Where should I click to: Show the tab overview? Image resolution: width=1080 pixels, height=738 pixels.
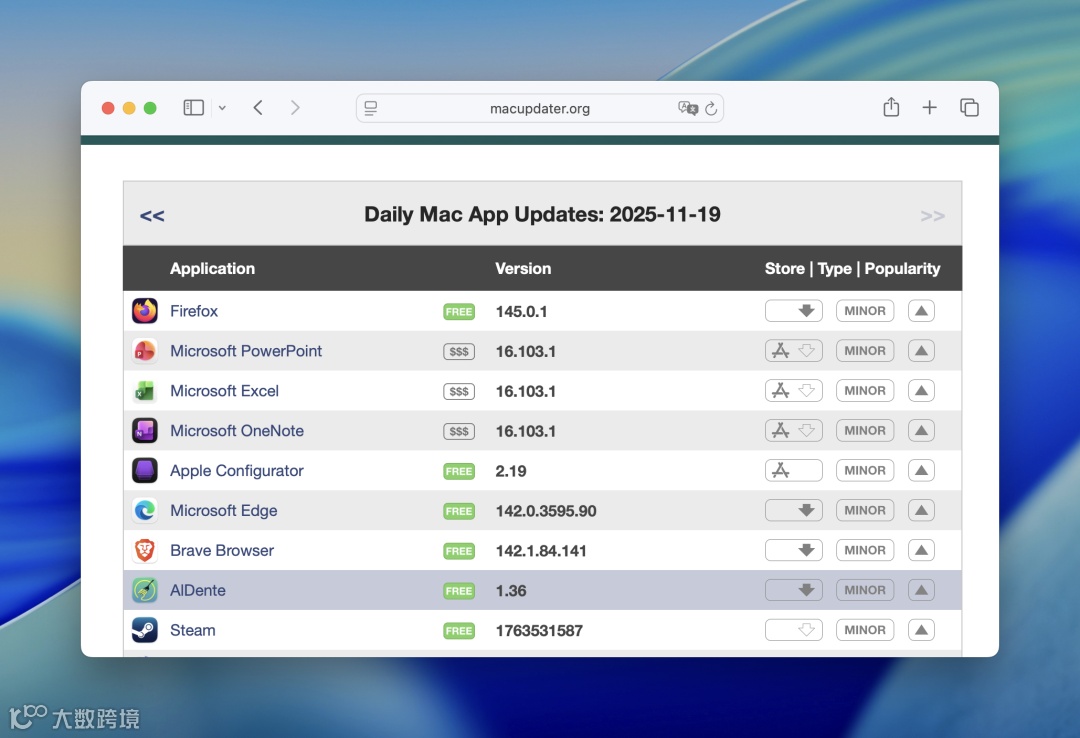click(x=969, y=107)
